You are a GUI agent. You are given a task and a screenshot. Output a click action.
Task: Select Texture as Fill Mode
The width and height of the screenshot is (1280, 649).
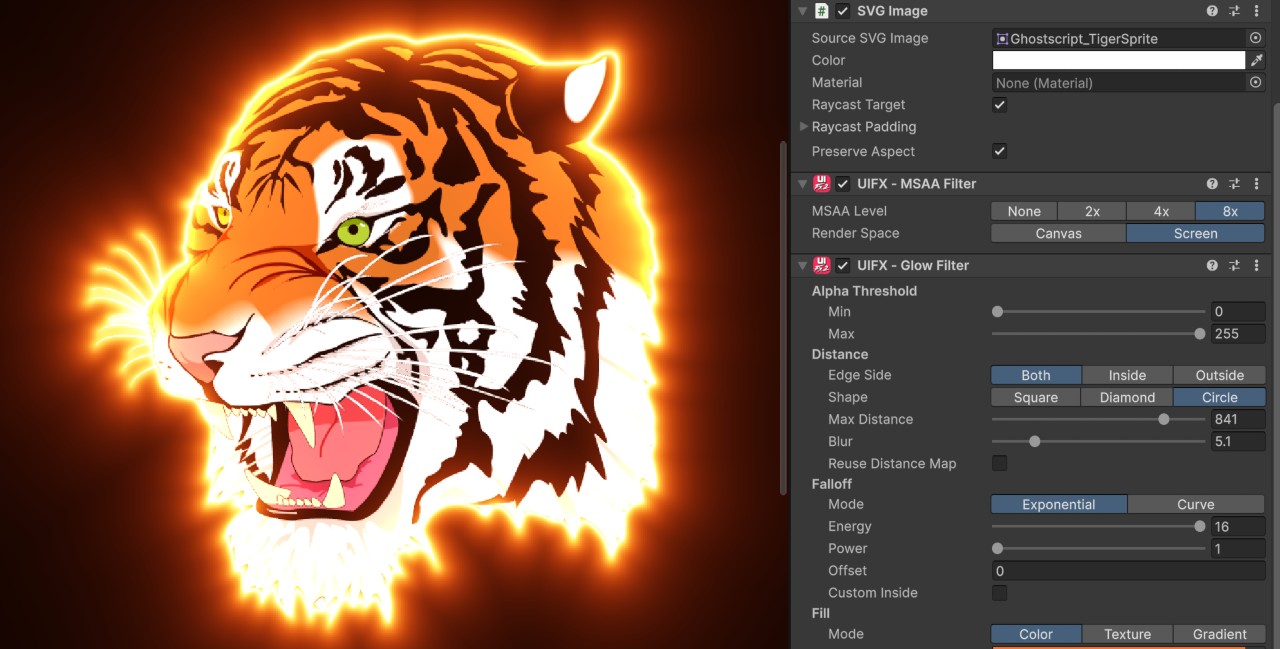tap(1127, 635)
